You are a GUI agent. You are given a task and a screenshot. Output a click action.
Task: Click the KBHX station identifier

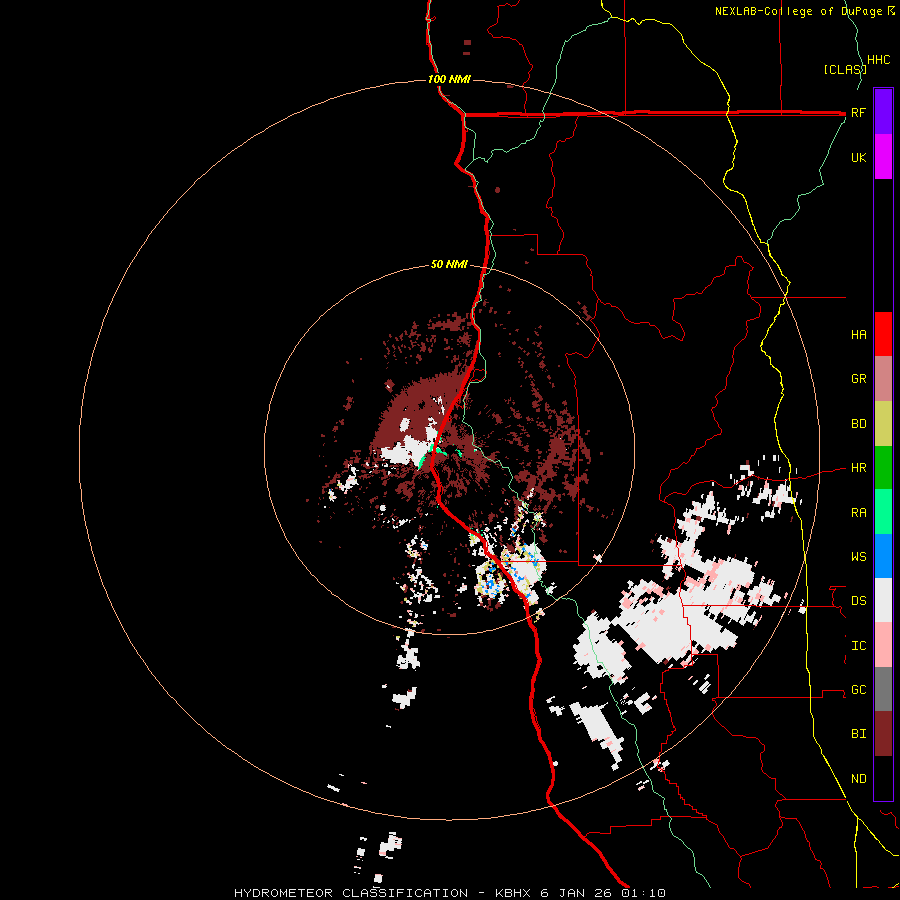pyautogui.click(x=513, y=893)
